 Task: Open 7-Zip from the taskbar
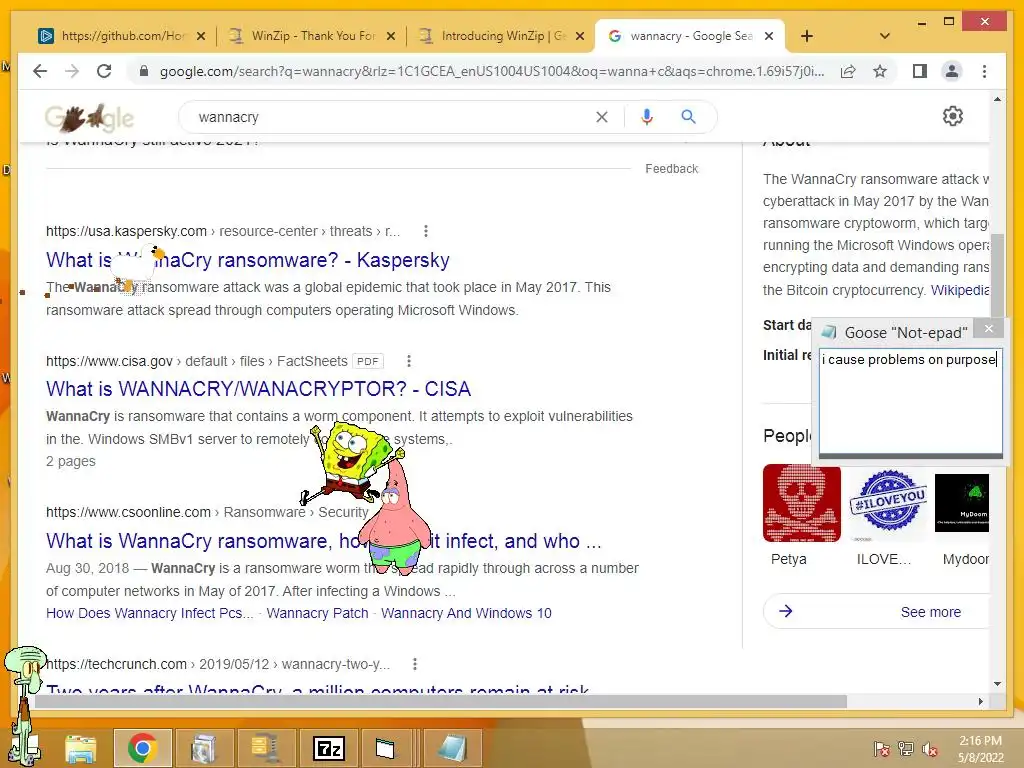328,748
